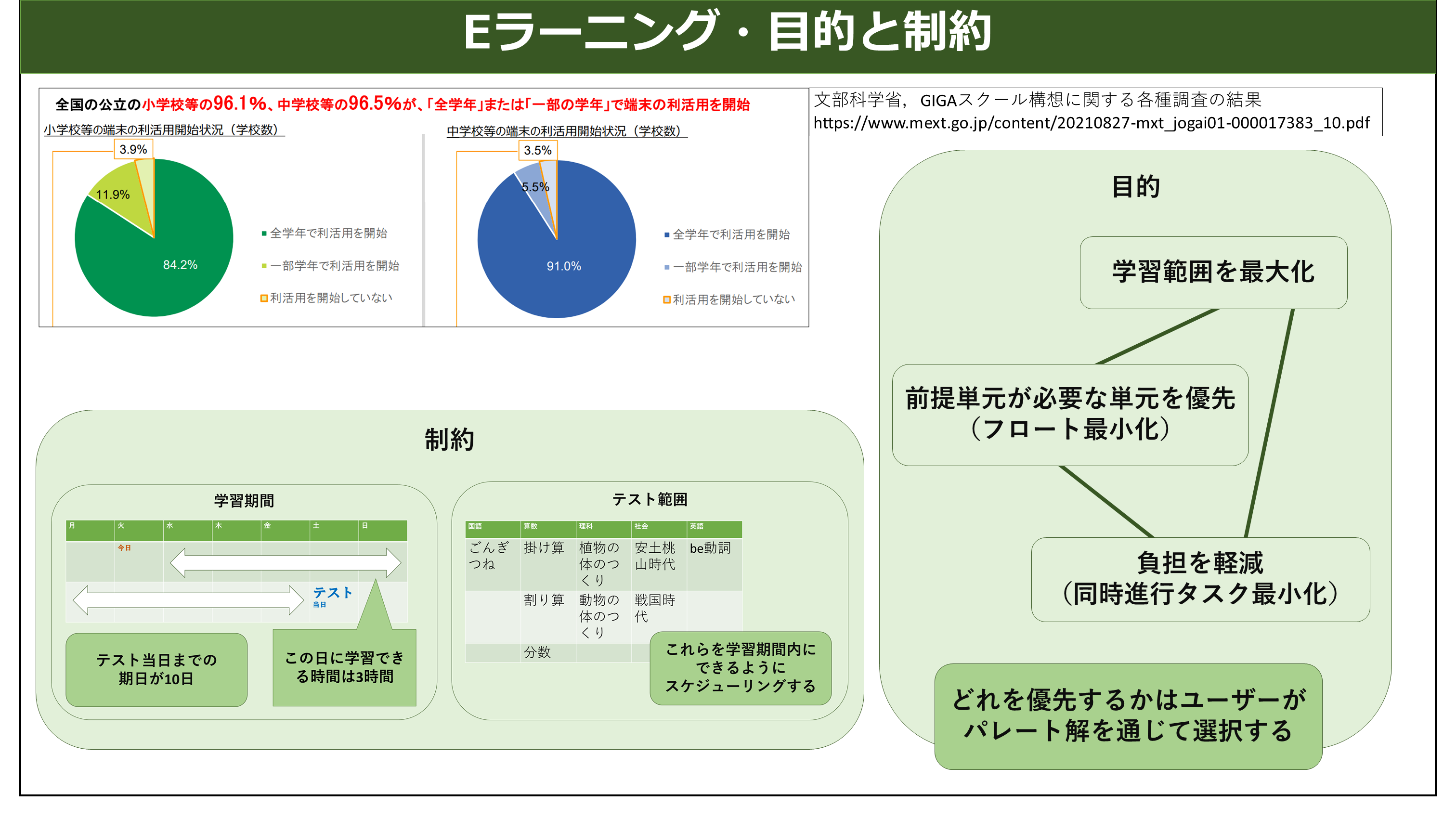Screen dimensions: 1456x819
Task: Click the MEXT PDF URL link
Action: tap(1091, 123)
